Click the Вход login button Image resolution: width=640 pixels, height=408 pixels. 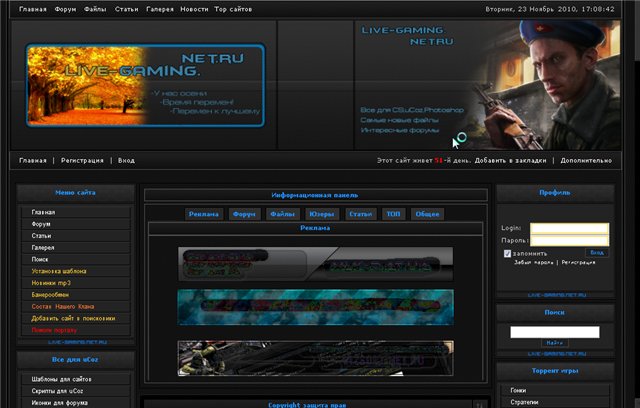[x=597, y=253]
